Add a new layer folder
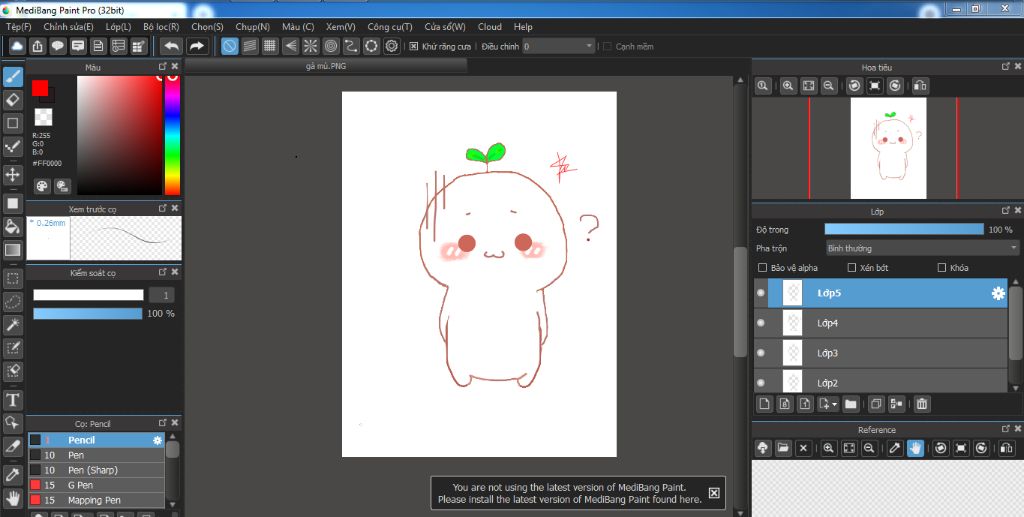The height and width of the screenshot is (517, 1024). [850, 404]
